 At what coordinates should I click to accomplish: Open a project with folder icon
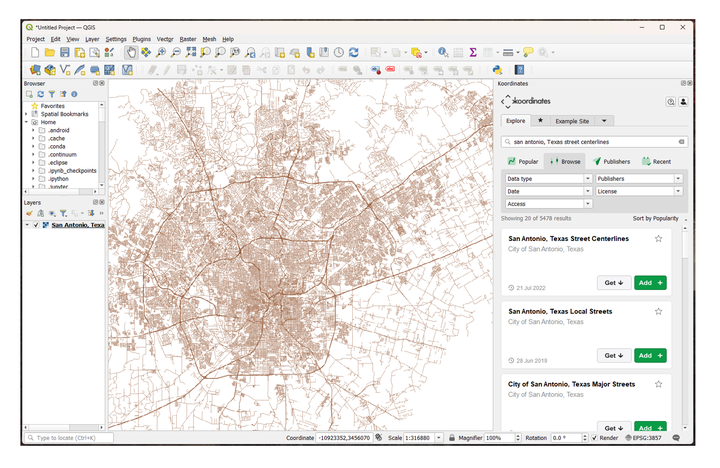coord(50,52)
